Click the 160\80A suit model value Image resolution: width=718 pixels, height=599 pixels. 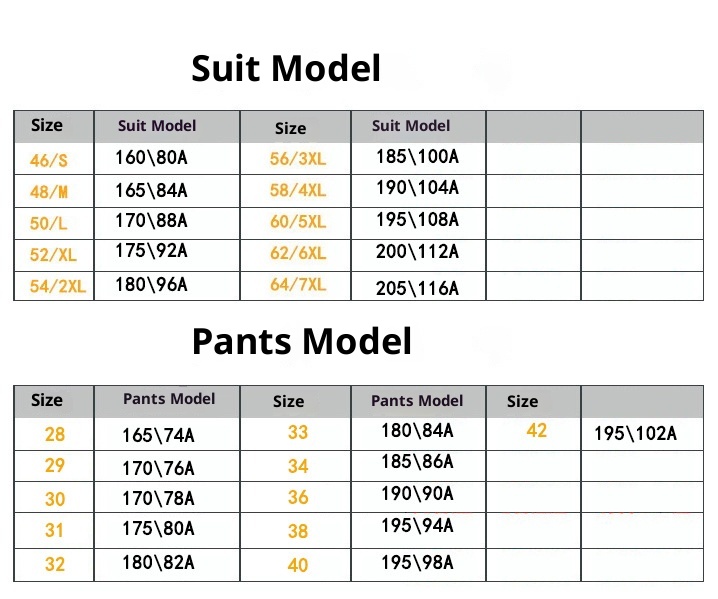(152, 157)
